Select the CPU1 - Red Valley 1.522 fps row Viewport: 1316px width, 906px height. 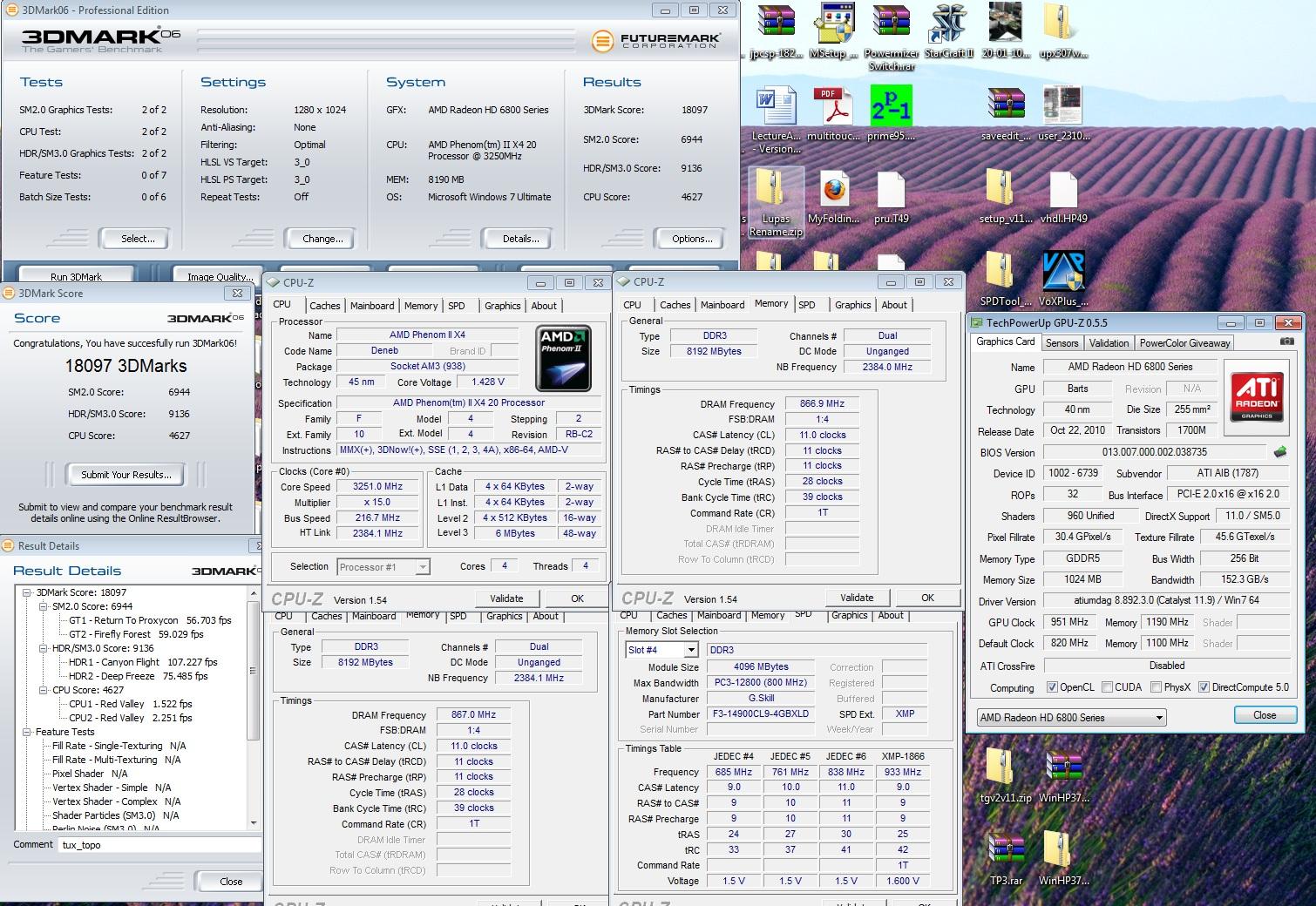click(x=131, y=704)
